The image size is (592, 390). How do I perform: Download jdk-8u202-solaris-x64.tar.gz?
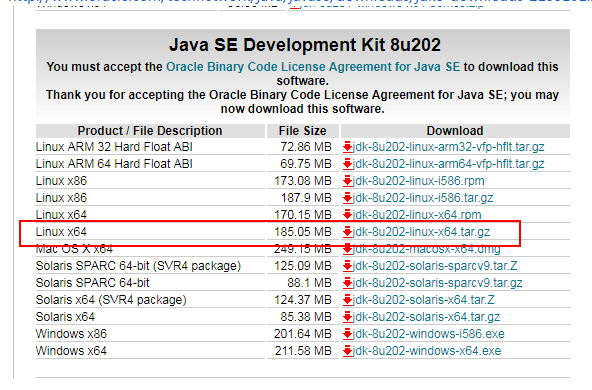coord(426,317)
